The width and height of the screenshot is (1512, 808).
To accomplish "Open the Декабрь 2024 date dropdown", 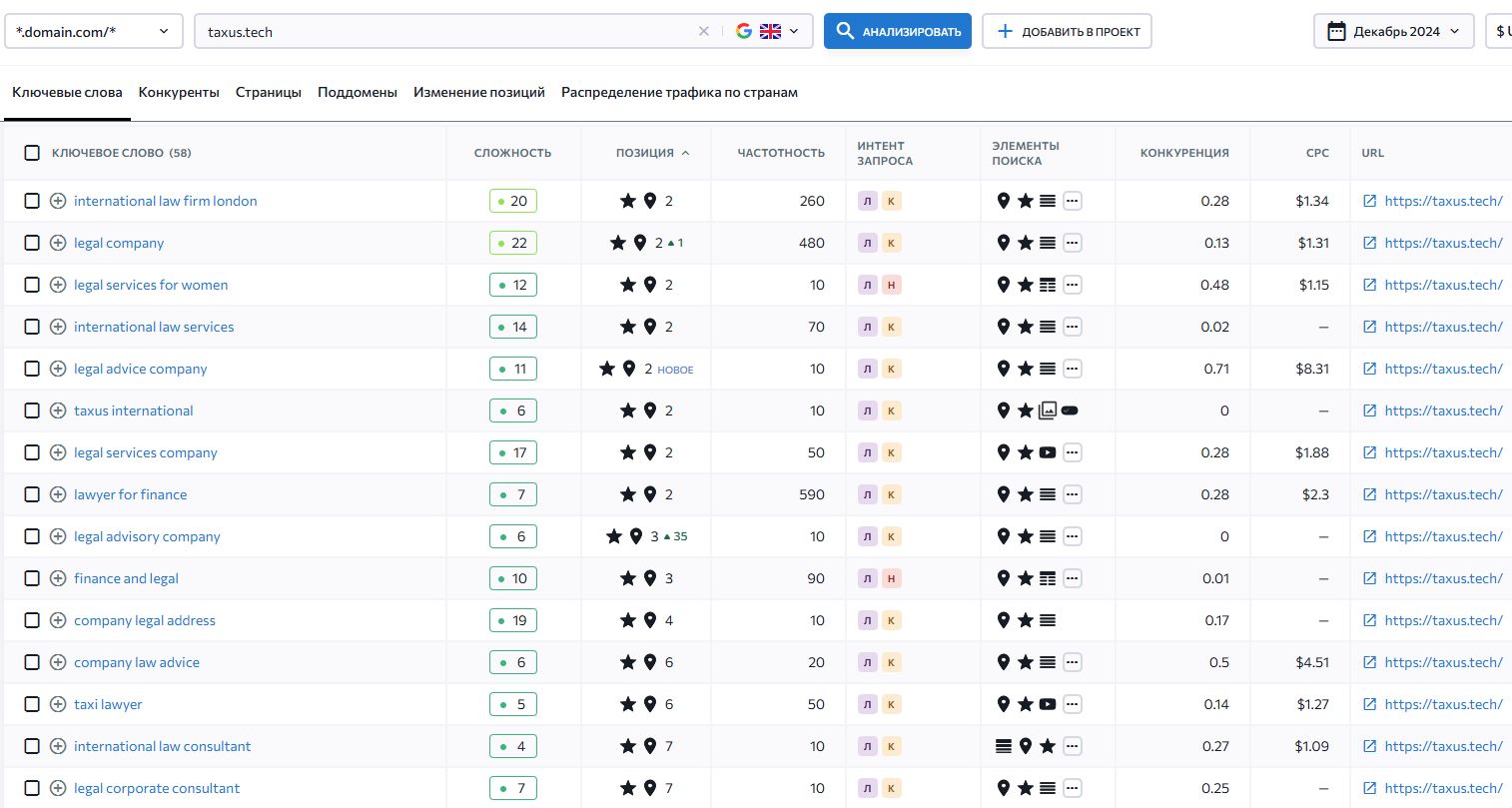I will pyautogui.click(x=1393, y=31).
